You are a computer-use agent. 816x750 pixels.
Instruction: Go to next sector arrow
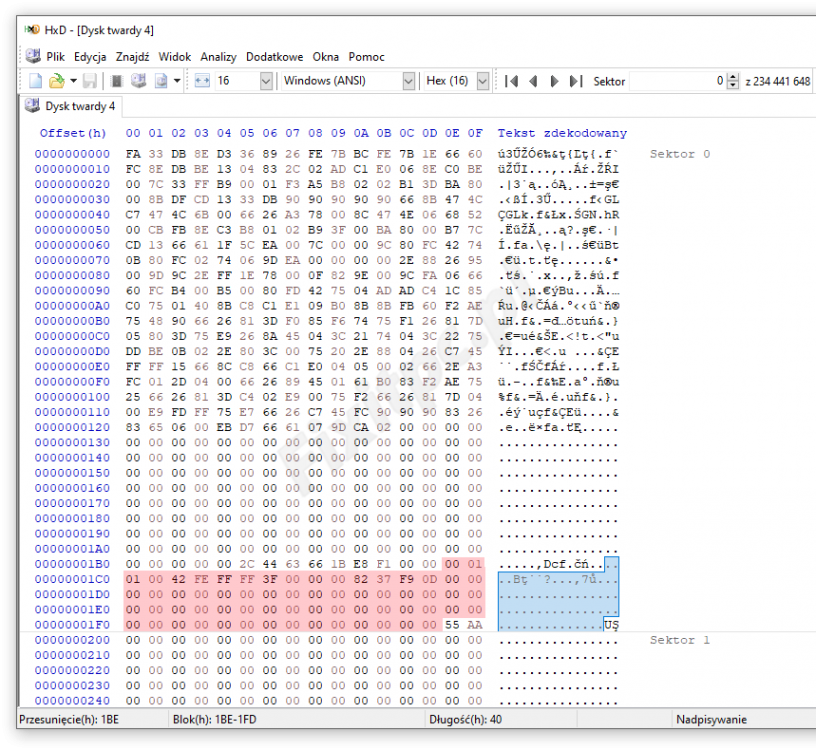click(x=554, y=81)
